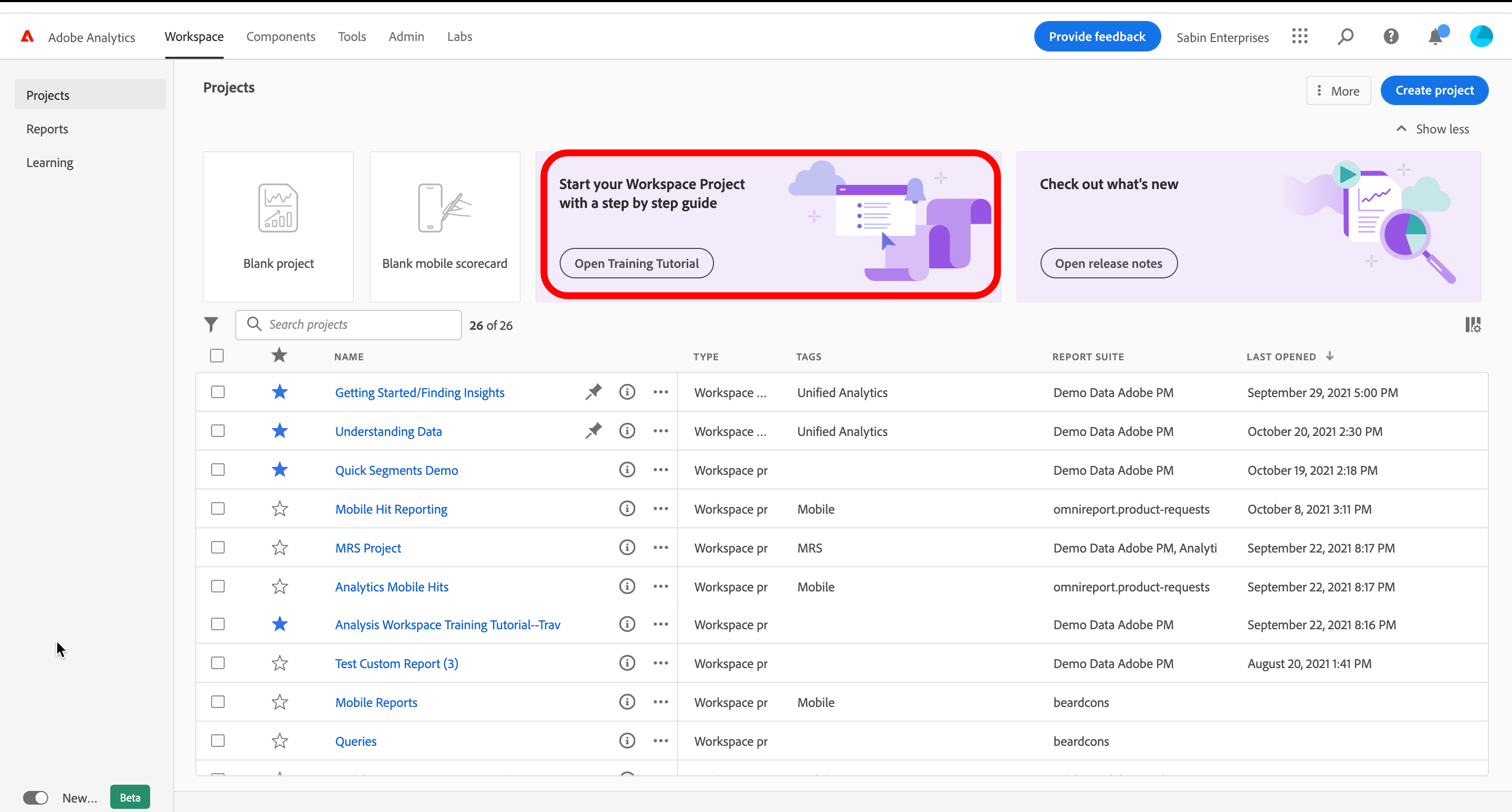Show info for Mobile Hit Reporting
Image resolution: width=1512 pixels, height=812 pixels.
pos(627,508)
